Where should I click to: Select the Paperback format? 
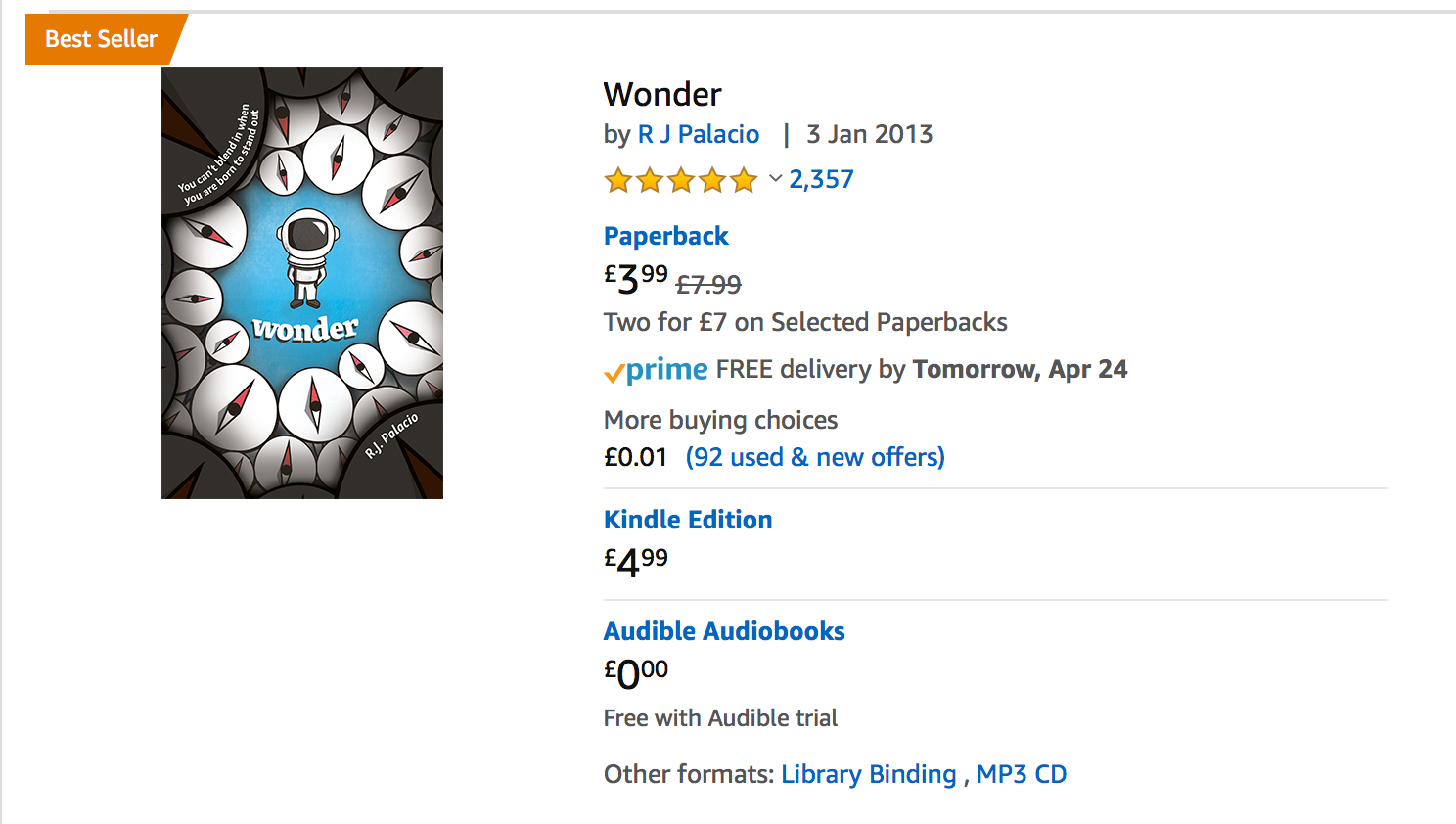(665, 236)
